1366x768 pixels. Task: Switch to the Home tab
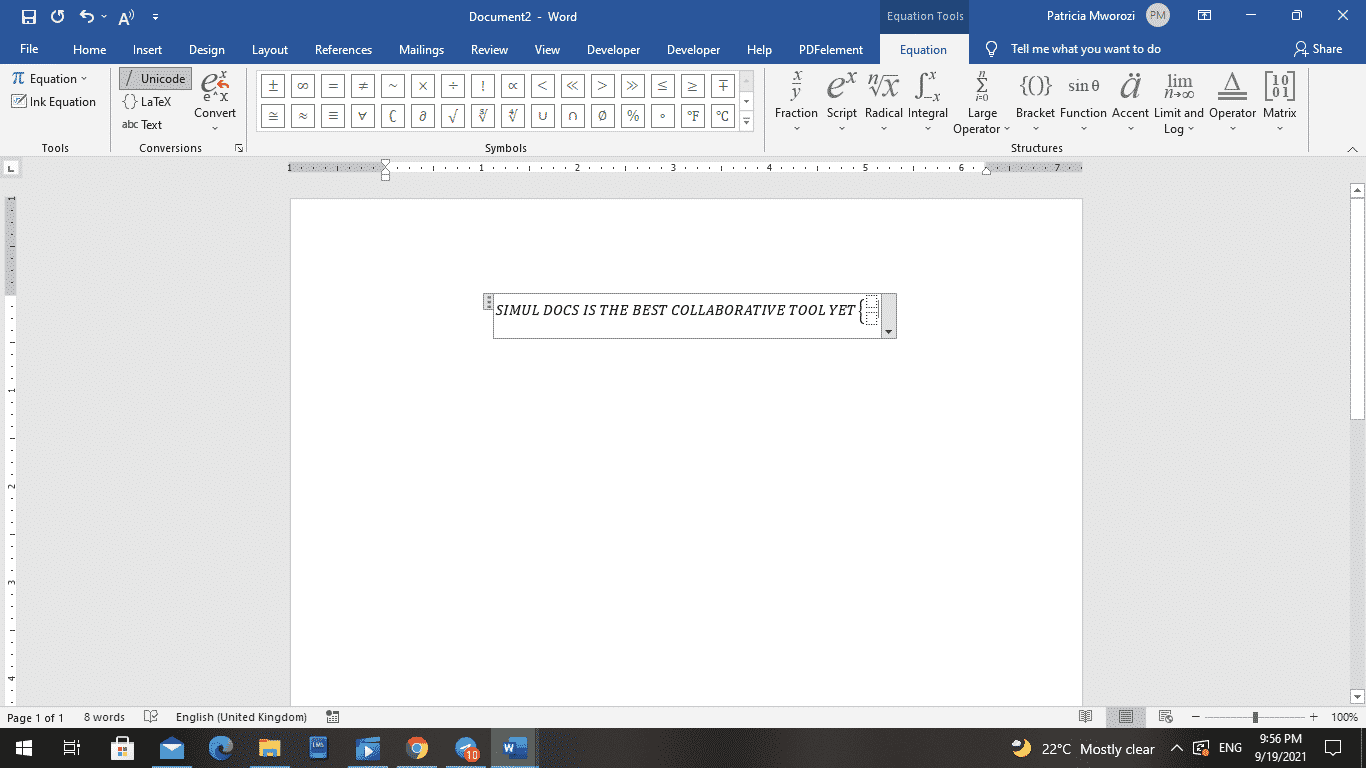pos(89,49)
